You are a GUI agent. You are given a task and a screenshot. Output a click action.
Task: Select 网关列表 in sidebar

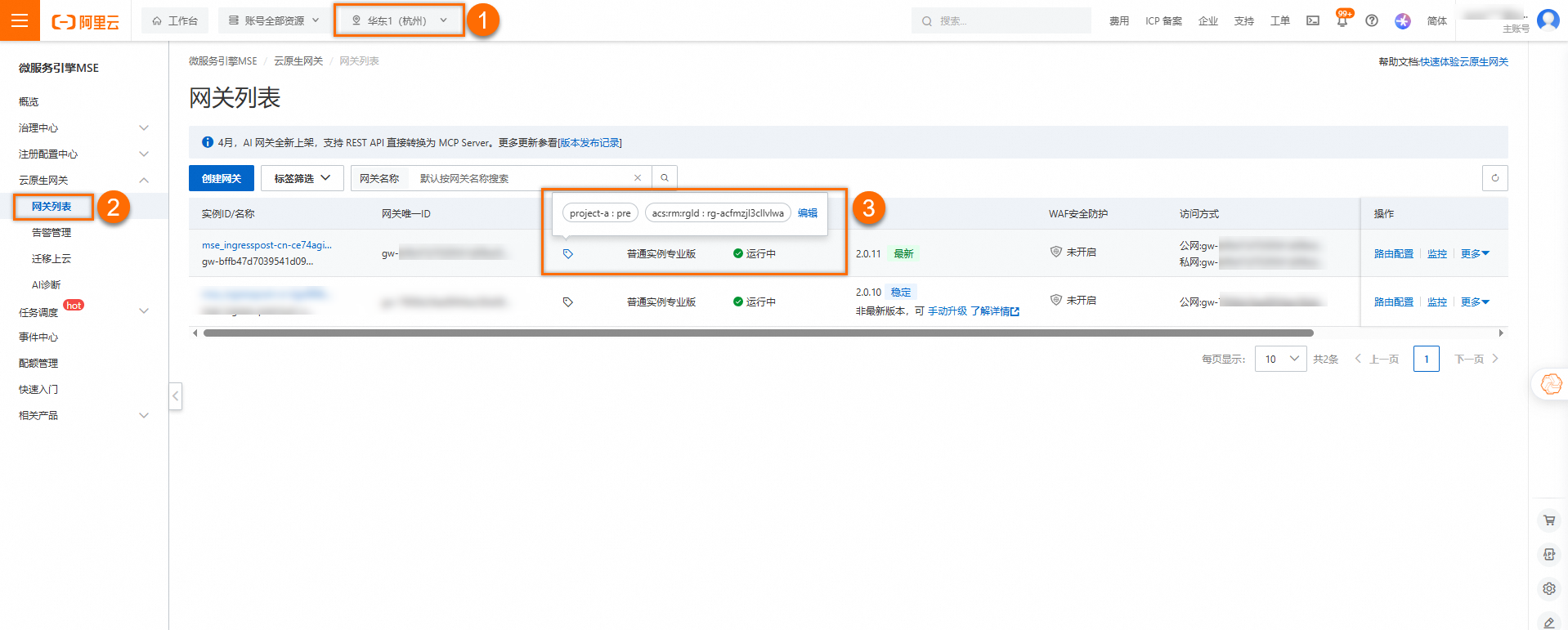(x=52, y=207)
